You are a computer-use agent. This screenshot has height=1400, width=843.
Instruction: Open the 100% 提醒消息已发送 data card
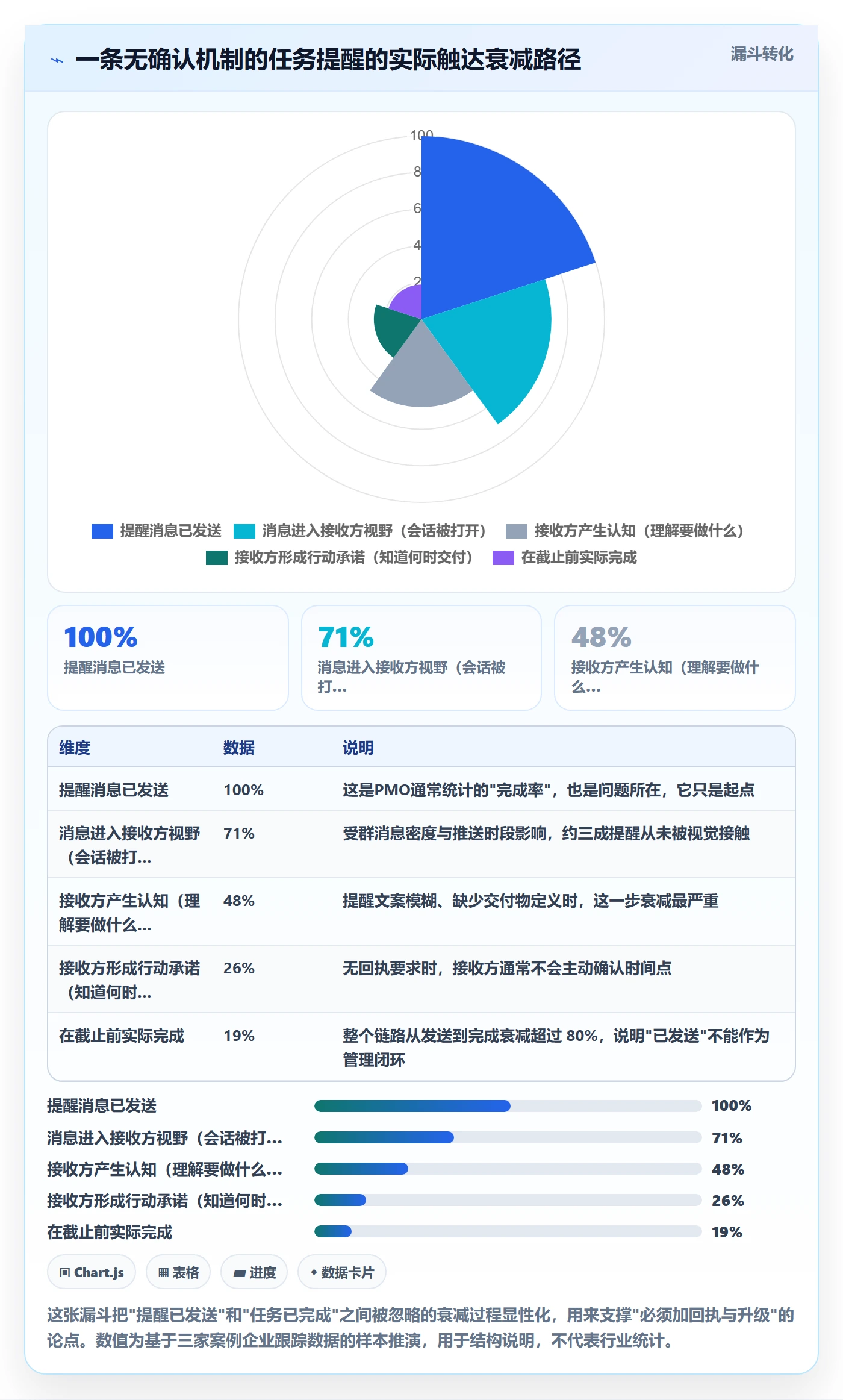[168, 658]
